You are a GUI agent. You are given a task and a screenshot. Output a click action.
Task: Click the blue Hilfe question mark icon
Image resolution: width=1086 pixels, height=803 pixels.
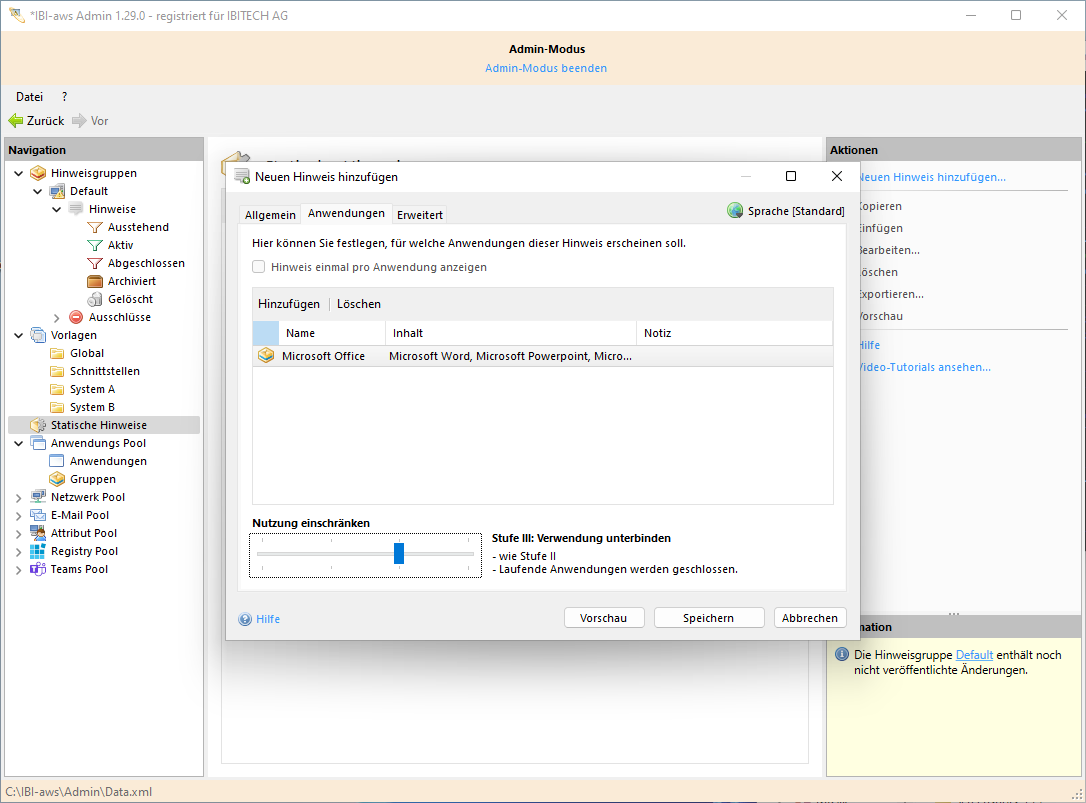(245, 619)
